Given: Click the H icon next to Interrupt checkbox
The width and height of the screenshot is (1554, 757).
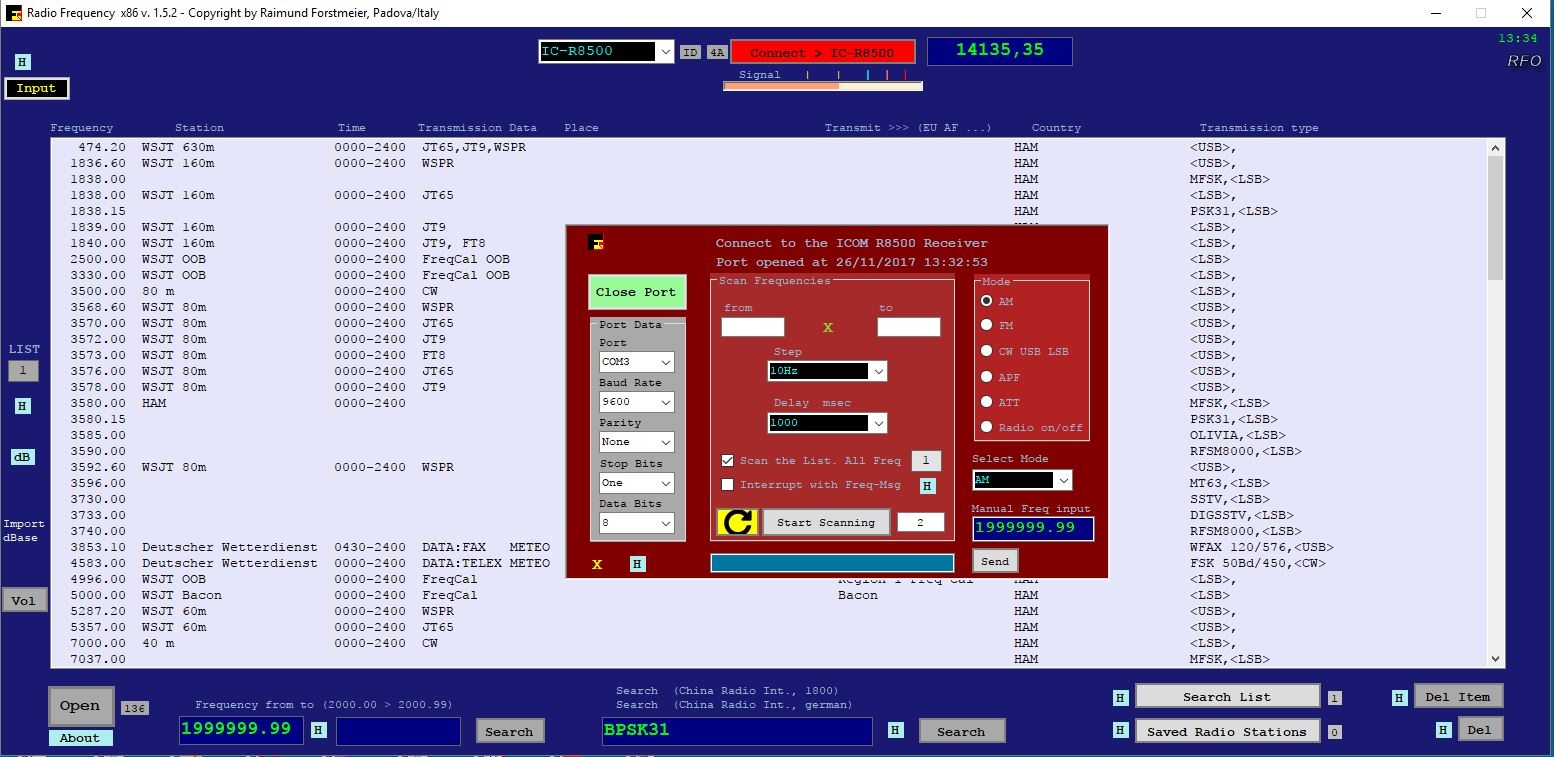Looking at the screenshot, I should point(928,485).
